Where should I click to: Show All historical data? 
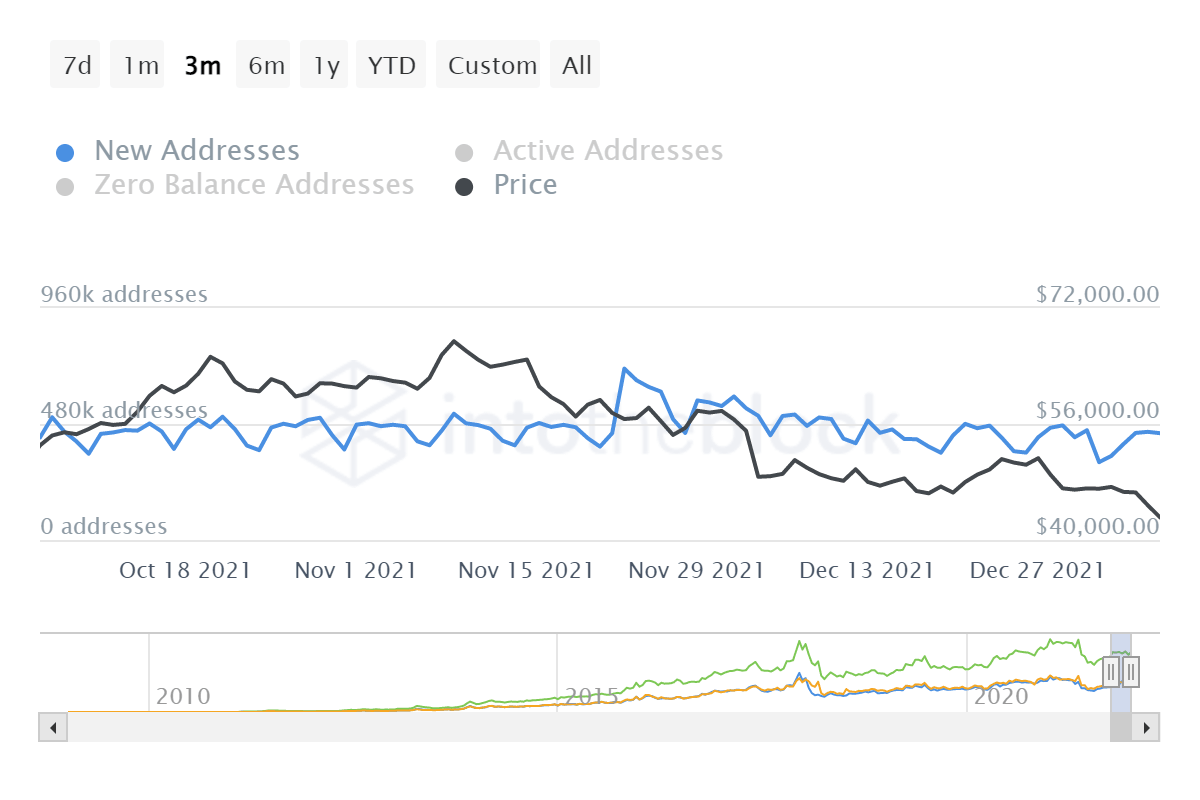tap(577, 66)
